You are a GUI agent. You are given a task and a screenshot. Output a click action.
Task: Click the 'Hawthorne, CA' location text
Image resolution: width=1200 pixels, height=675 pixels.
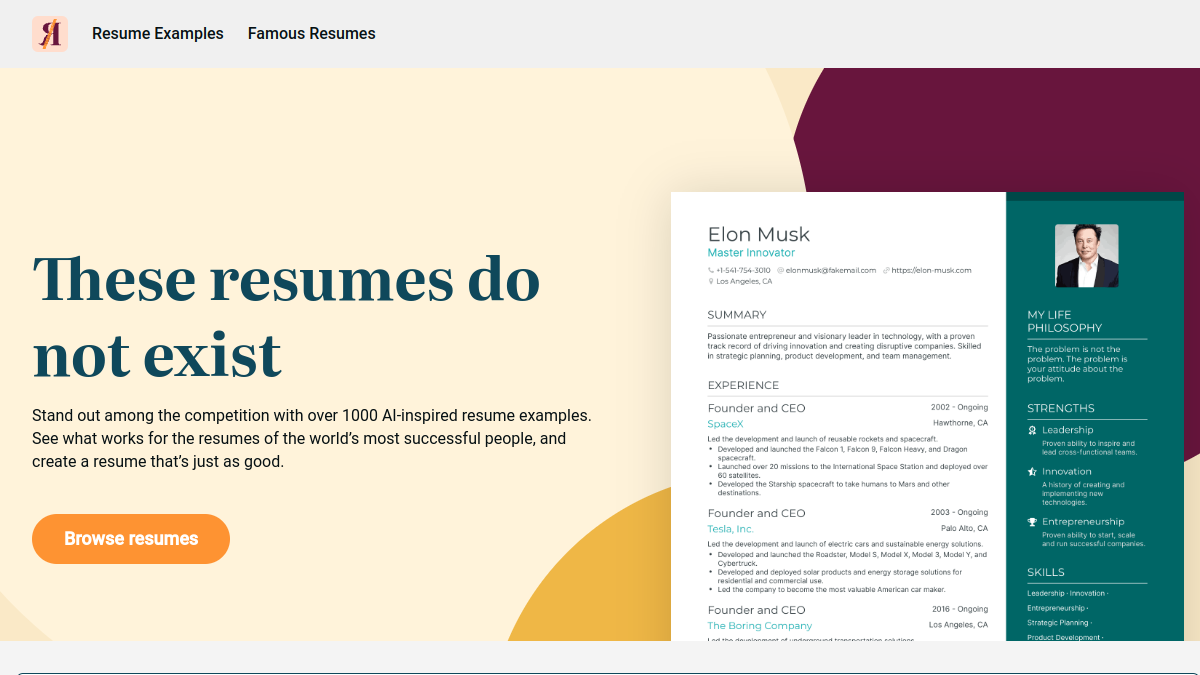click(x=961, y=423)
